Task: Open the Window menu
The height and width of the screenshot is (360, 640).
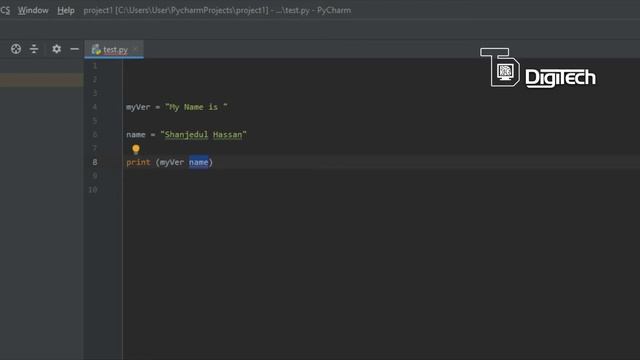Action: pyautogui.click(x=33, y=10)
